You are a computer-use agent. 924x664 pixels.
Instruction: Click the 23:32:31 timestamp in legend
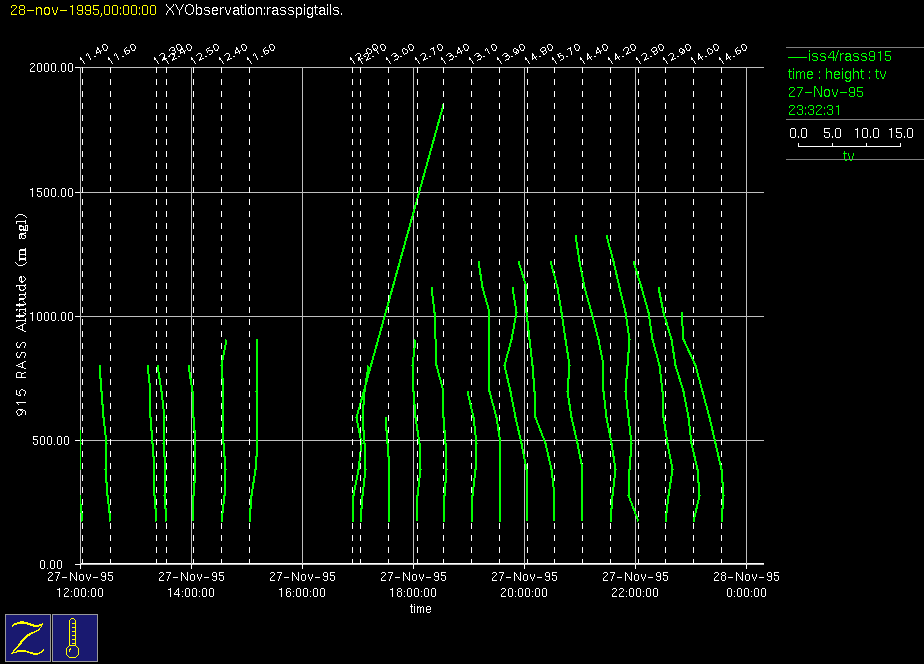pyautogui.click(x=814, y=110)
